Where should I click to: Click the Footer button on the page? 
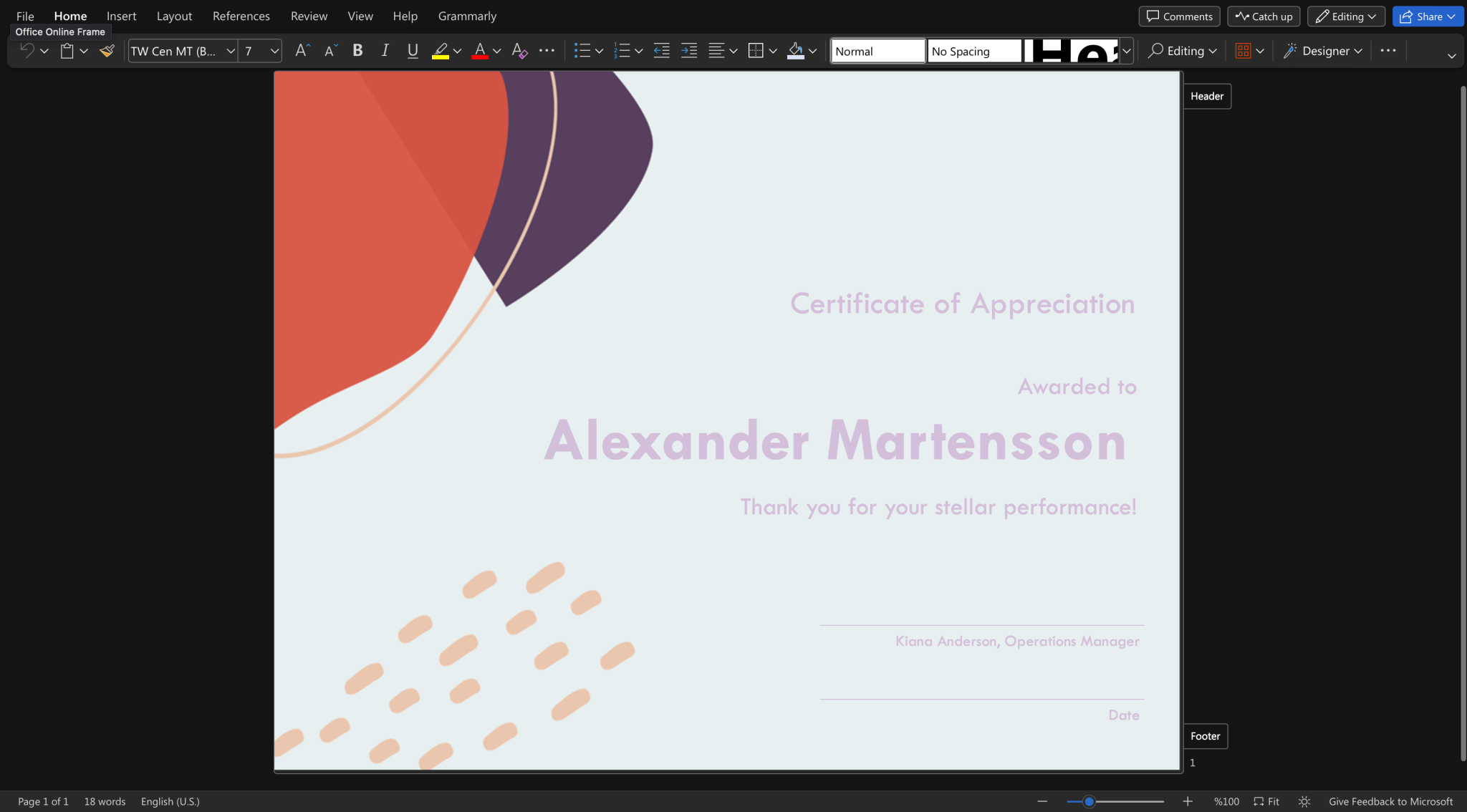[x=1205, y=735]
